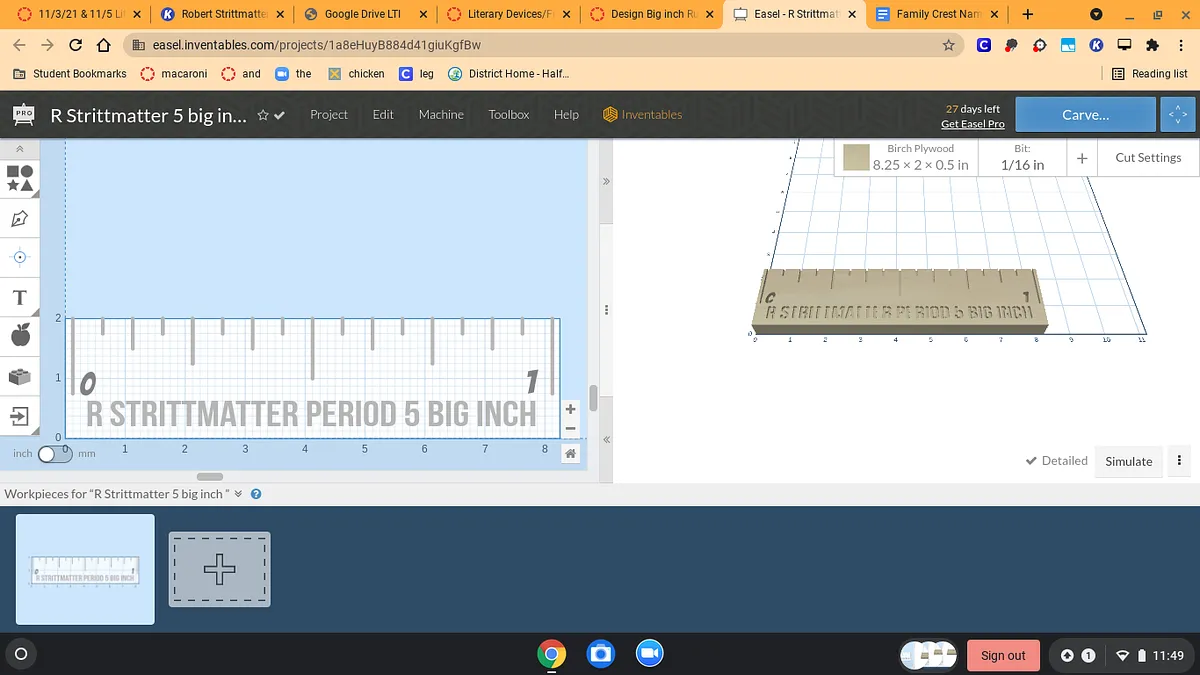This screenshot has height=675, width=1200.
Task: Click the import file arrow icon
Action: coord(20,415)
